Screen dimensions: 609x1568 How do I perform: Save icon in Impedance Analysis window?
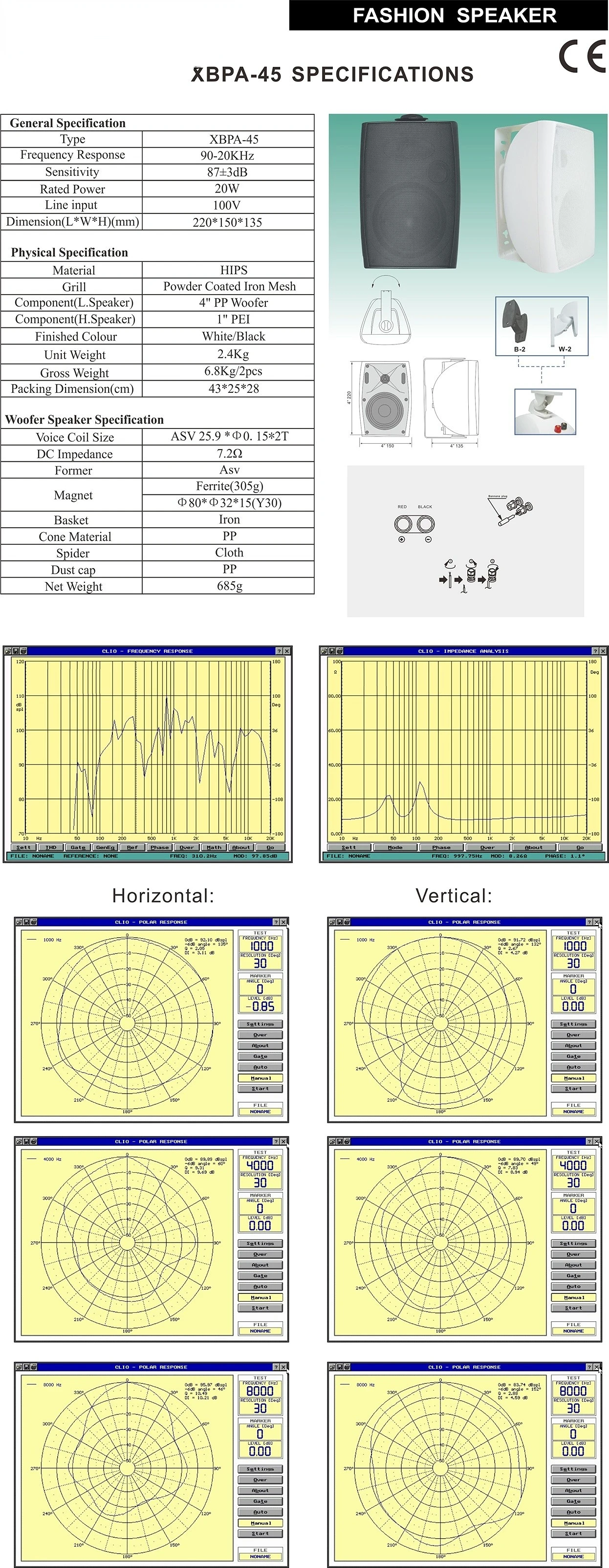[x=332, y=651]
